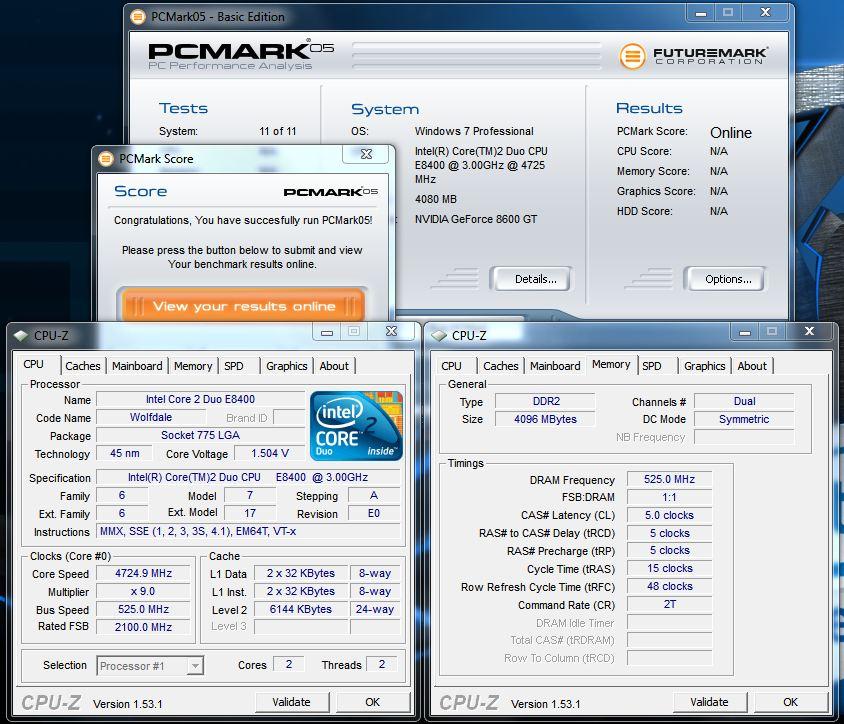Click the Code Name Wolfdale field
Screen dimensions: 844x724
pos(151,417)
